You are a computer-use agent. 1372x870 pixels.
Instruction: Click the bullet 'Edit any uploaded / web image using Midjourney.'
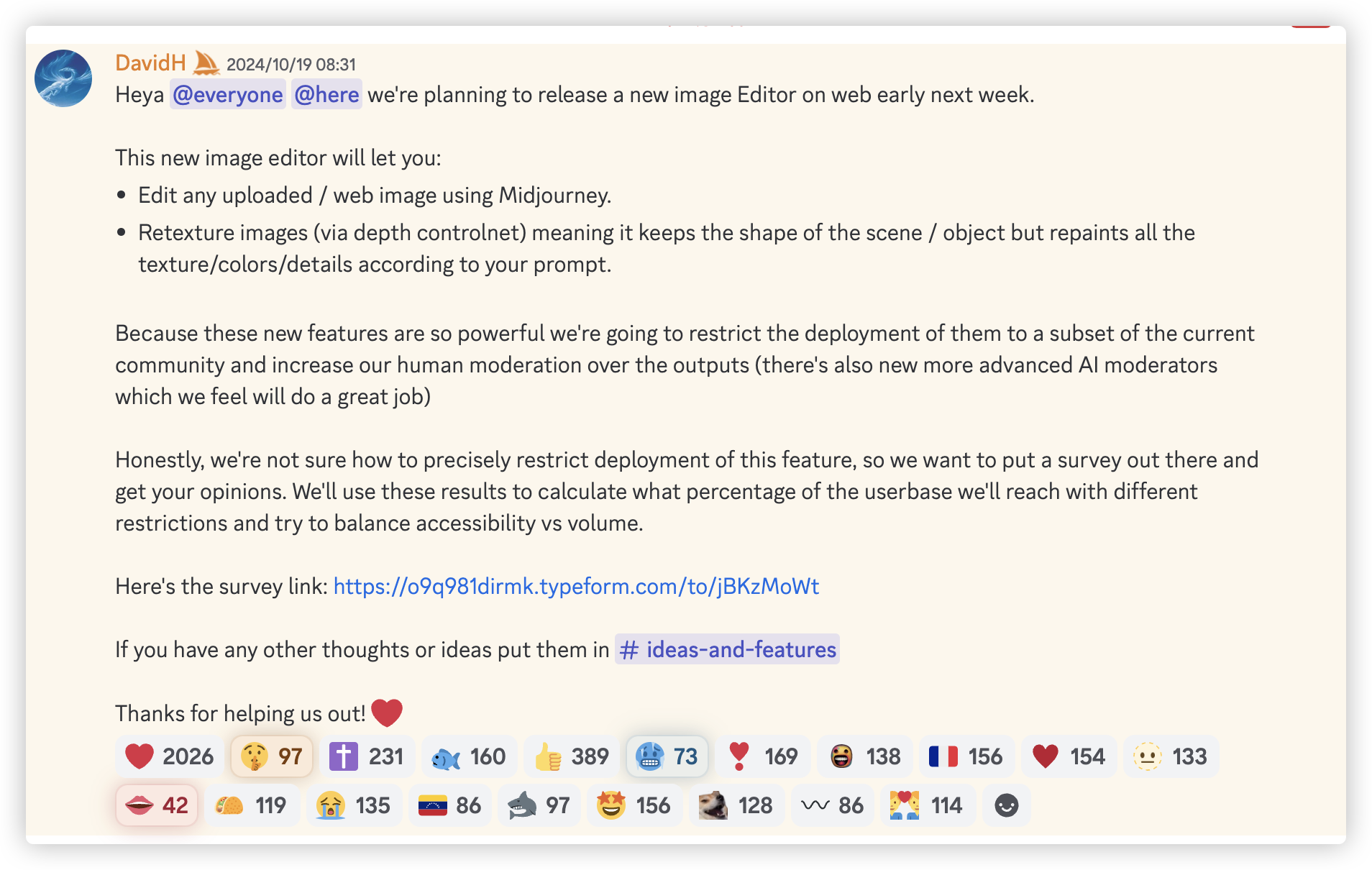[375, 196]
